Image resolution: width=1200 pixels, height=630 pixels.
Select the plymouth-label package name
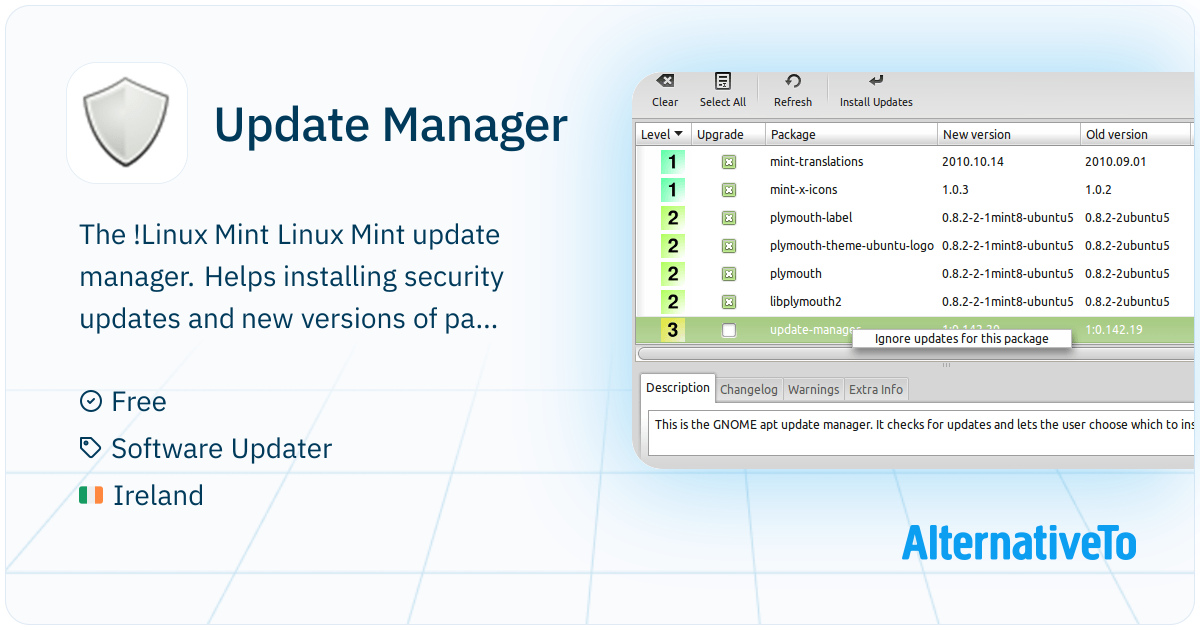pyautogui.click(x=811, y=218)
